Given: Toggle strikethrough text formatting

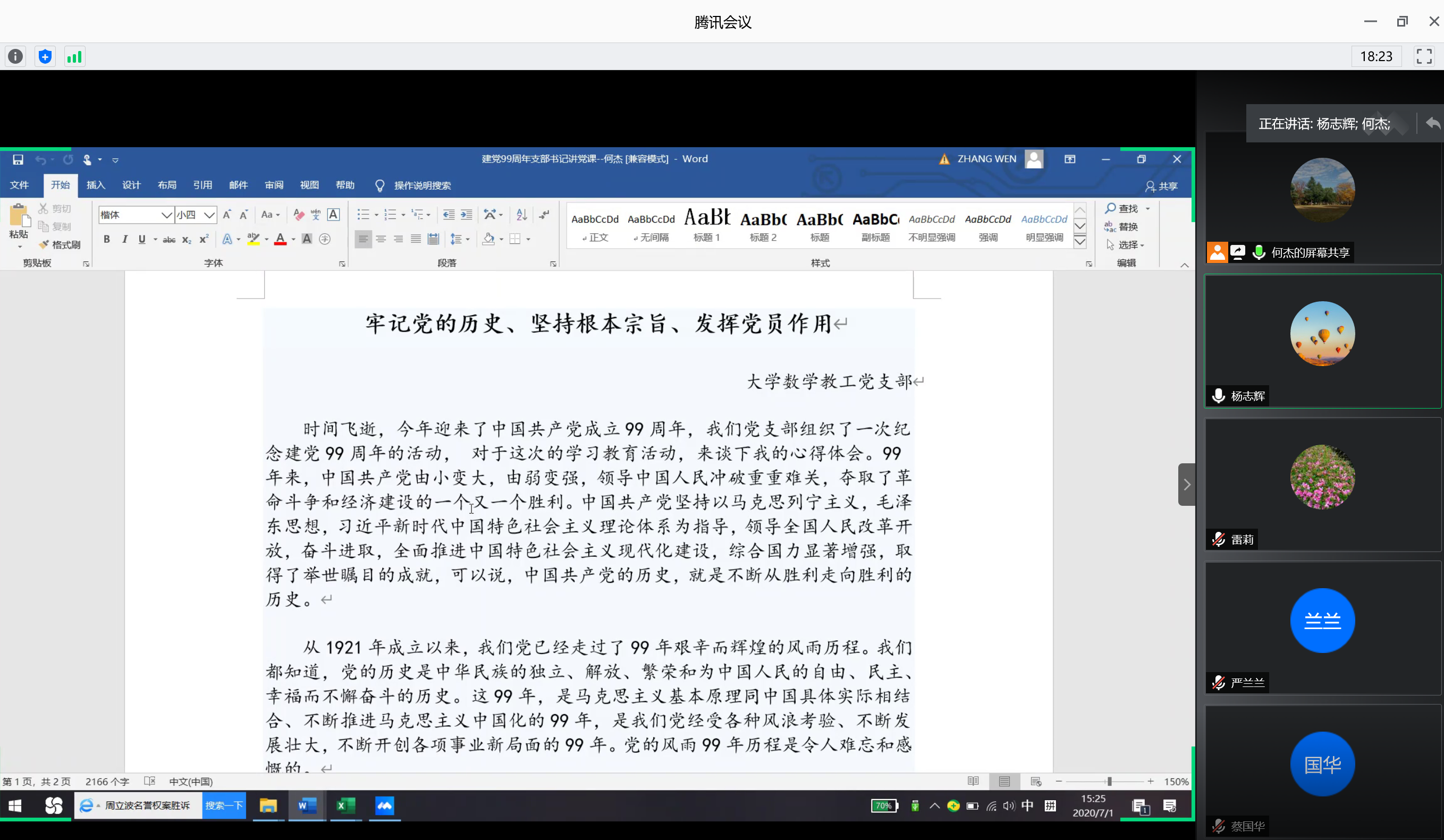Looking at the screenshot, I should [169, 240].
